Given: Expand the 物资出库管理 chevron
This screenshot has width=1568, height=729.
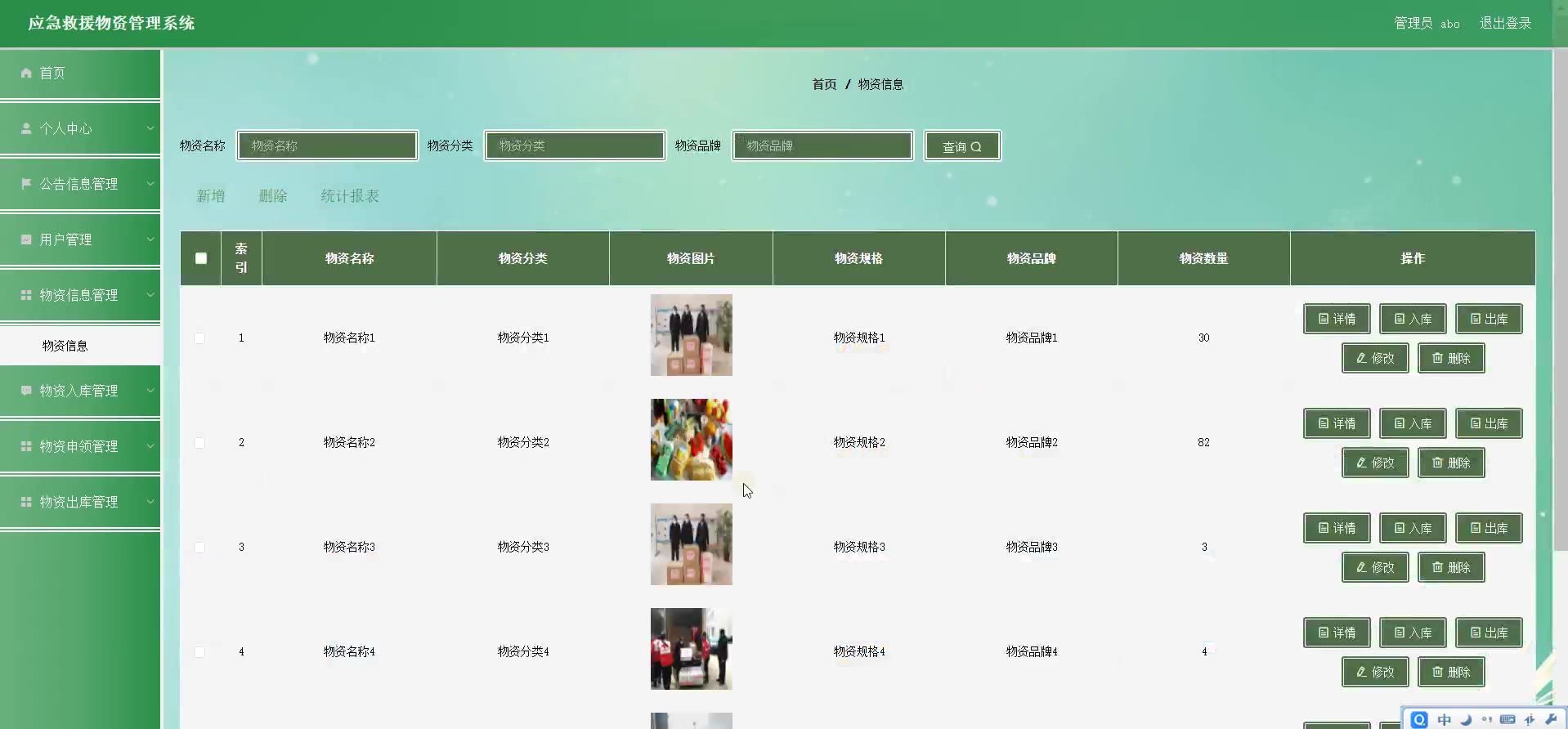Looking at the screenshot, I should pyautogui.click(x=150, y=502).
